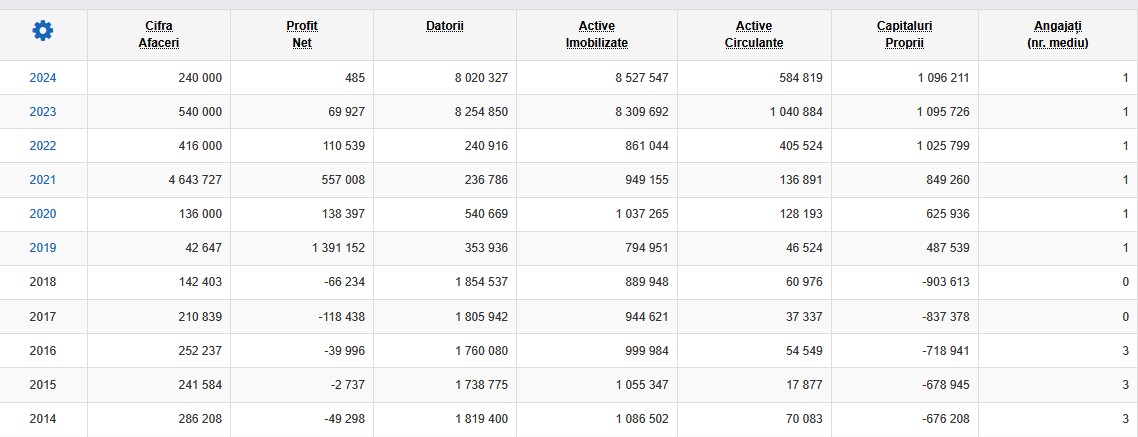Open the 2022 year link
Screen dimensions: 1138x437
pyautogui.click(x=43, y=146)
